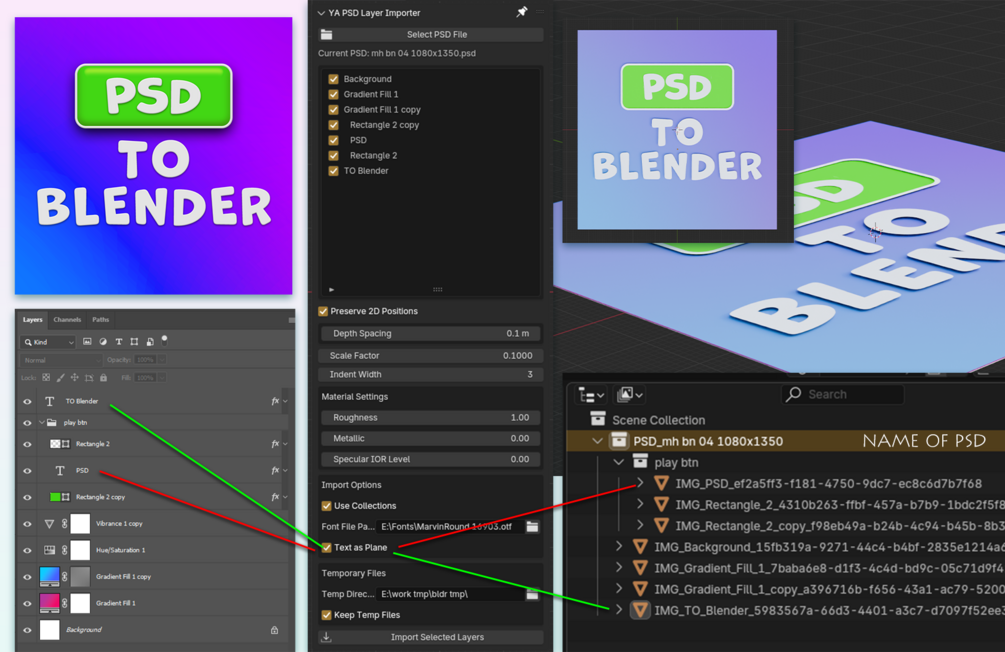Expand the IMG_PSD object in Outliner
Viewport: 1005px width, 652px height.
pyautogui.click(x=640, y=483)
